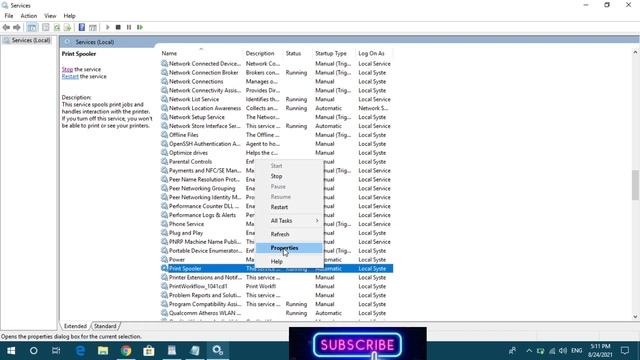Select the OpenSSH Authentication Agent row
This screenshot has width=640, height=360.
276,144
